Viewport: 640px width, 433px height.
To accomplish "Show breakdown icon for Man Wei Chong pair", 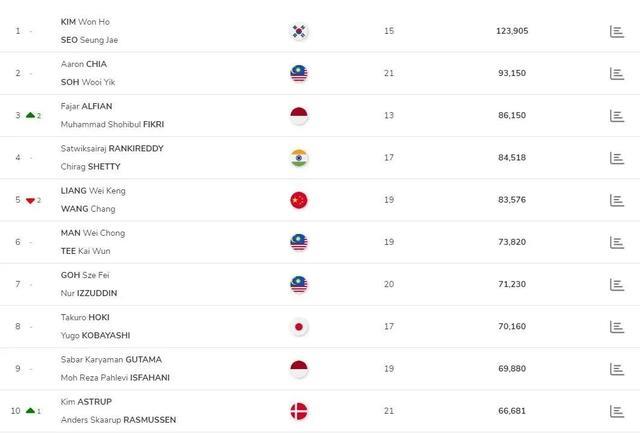I will tap(616, 242).
